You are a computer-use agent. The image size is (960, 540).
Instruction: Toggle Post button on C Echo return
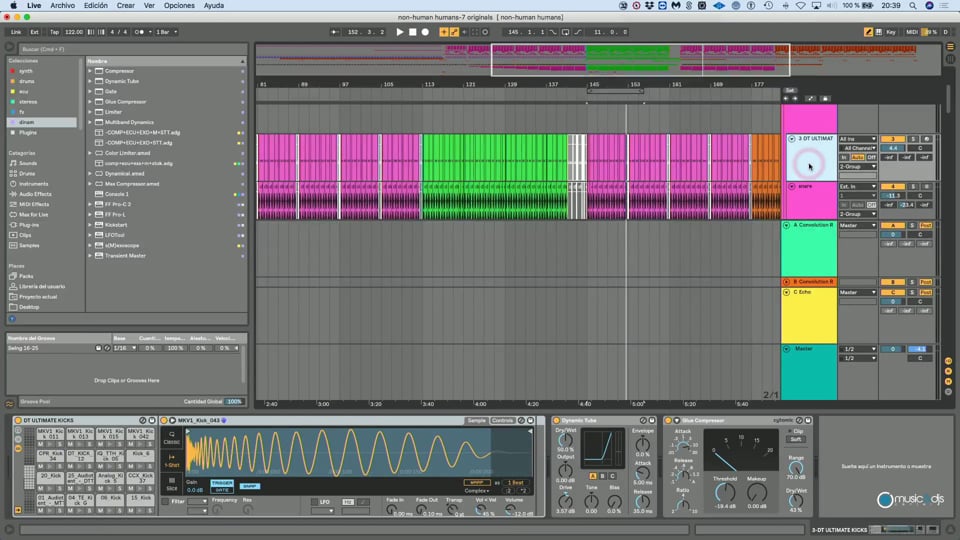tap(926, 293)
